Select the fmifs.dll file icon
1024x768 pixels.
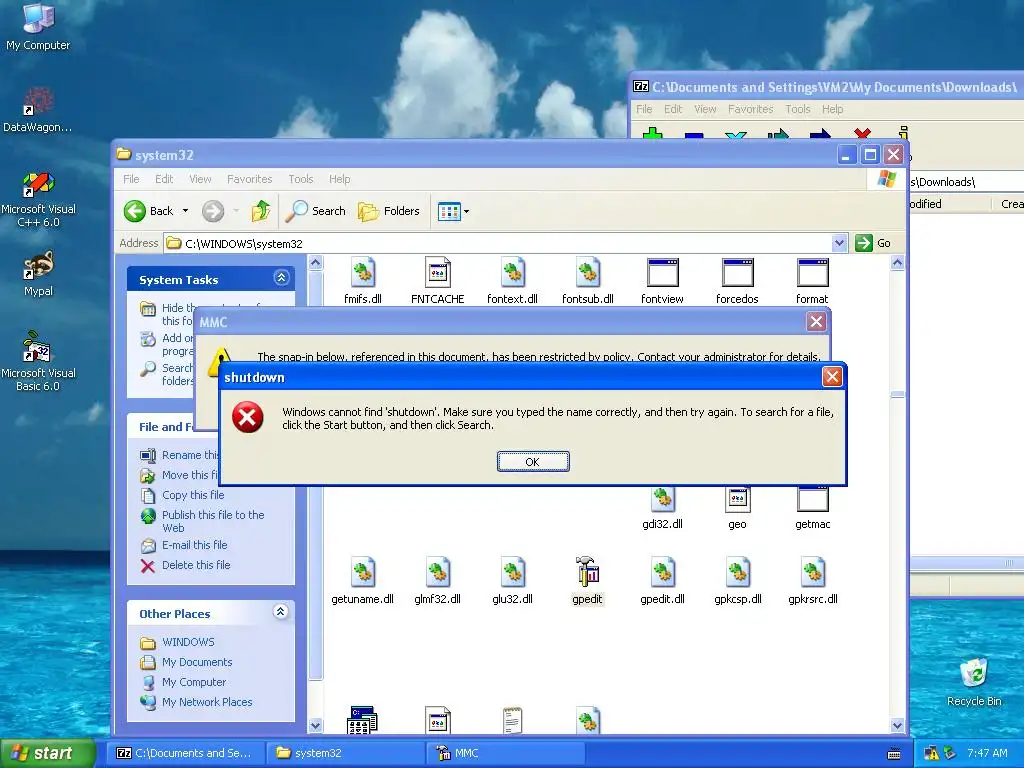click(x=362, y=273)
